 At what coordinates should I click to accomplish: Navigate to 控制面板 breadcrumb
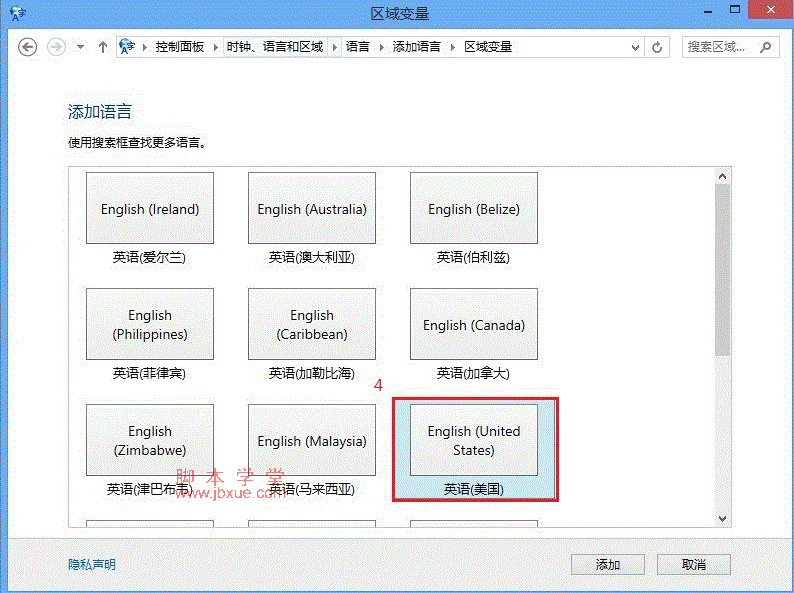(180, 47)
